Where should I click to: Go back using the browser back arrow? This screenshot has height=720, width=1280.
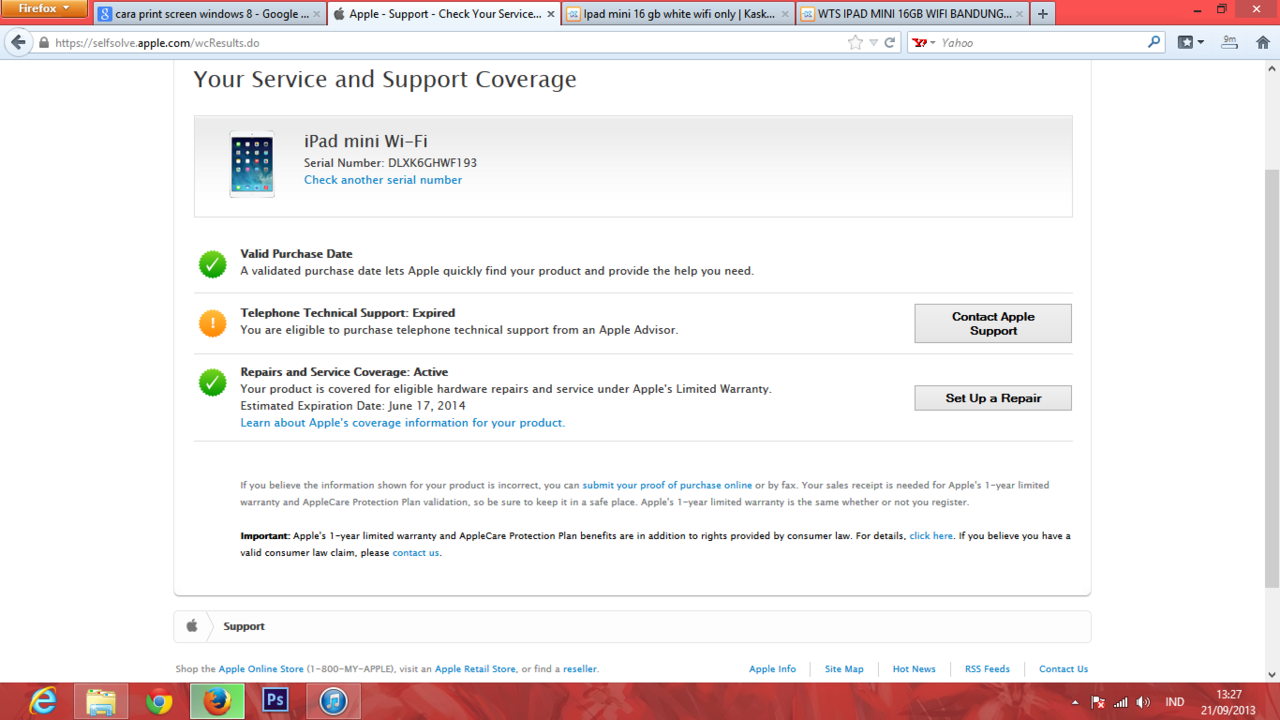pos(18,43)
